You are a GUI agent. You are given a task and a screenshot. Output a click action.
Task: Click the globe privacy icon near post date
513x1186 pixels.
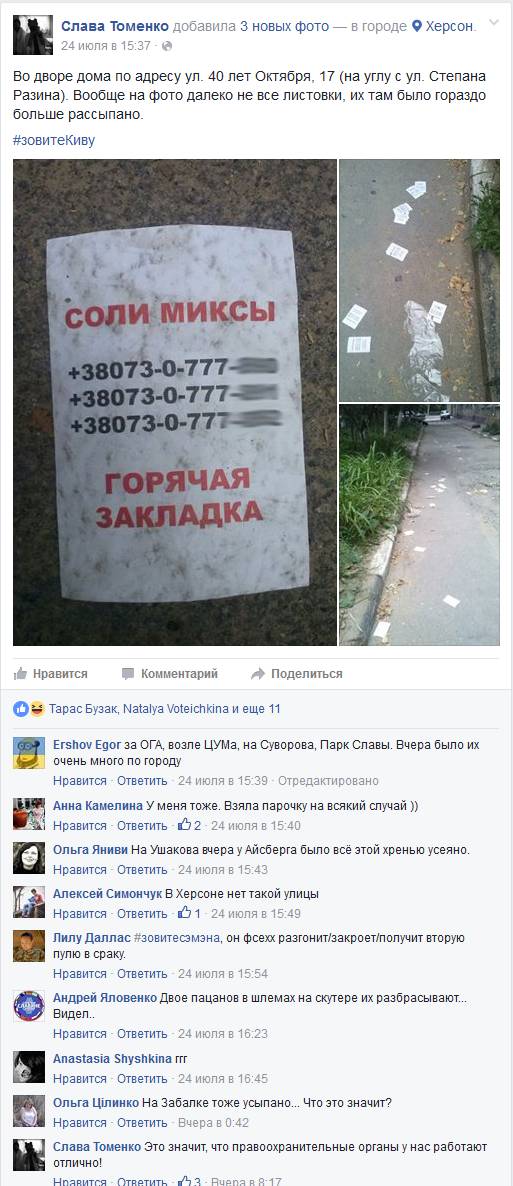coord(167,46)
